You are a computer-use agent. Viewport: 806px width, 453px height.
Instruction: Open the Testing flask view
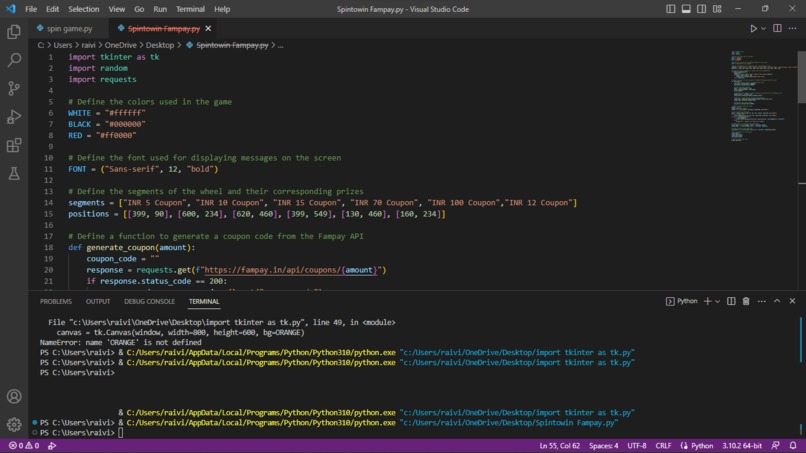pyautogui.click(x=14, y=173)
